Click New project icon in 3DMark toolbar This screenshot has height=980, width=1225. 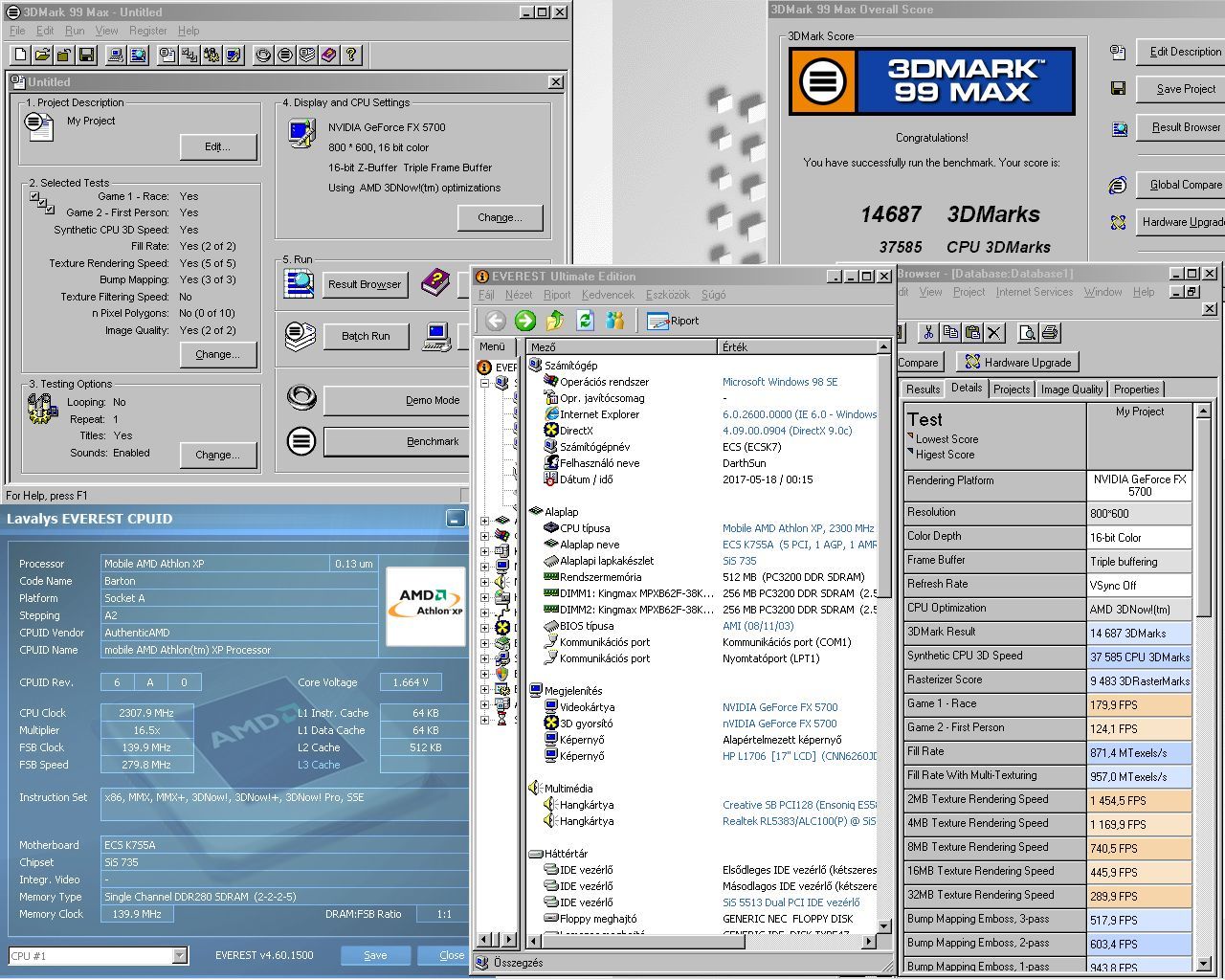pyautogui.click(x=21, y=56)
